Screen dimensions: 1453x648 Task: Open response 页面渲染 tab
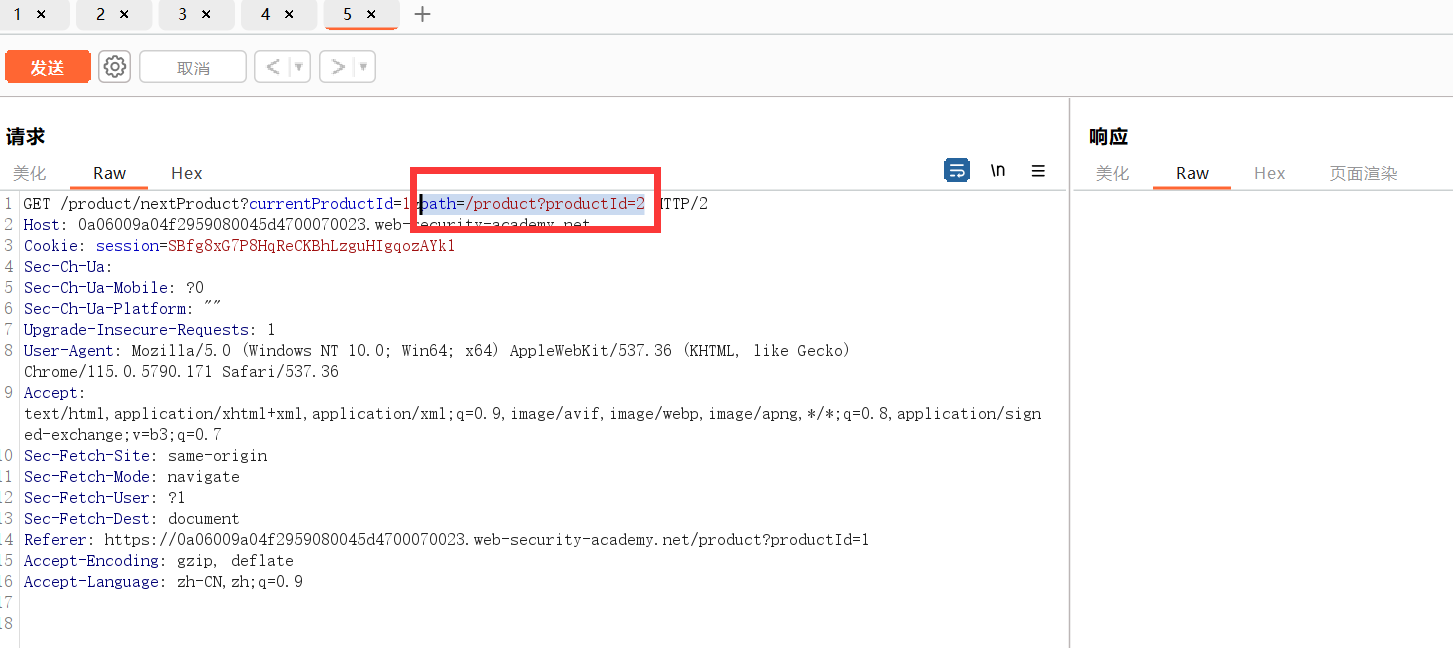point(1363,173)
